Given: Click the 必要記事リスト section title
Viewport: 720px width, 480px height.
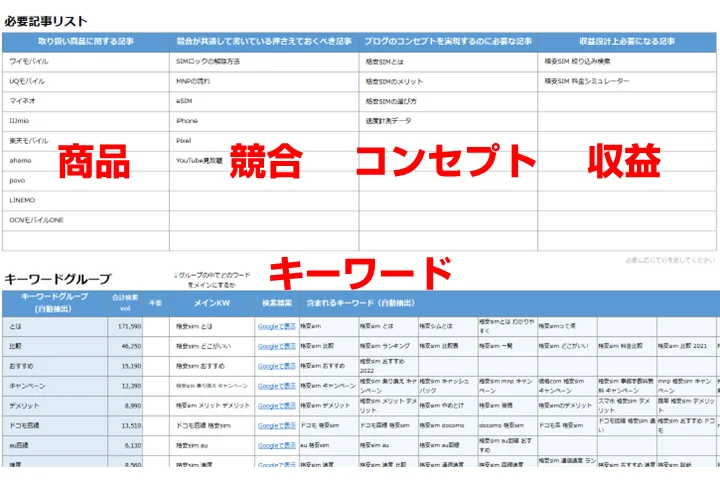Looking at the screenshot, I should (x=46, y=21).
